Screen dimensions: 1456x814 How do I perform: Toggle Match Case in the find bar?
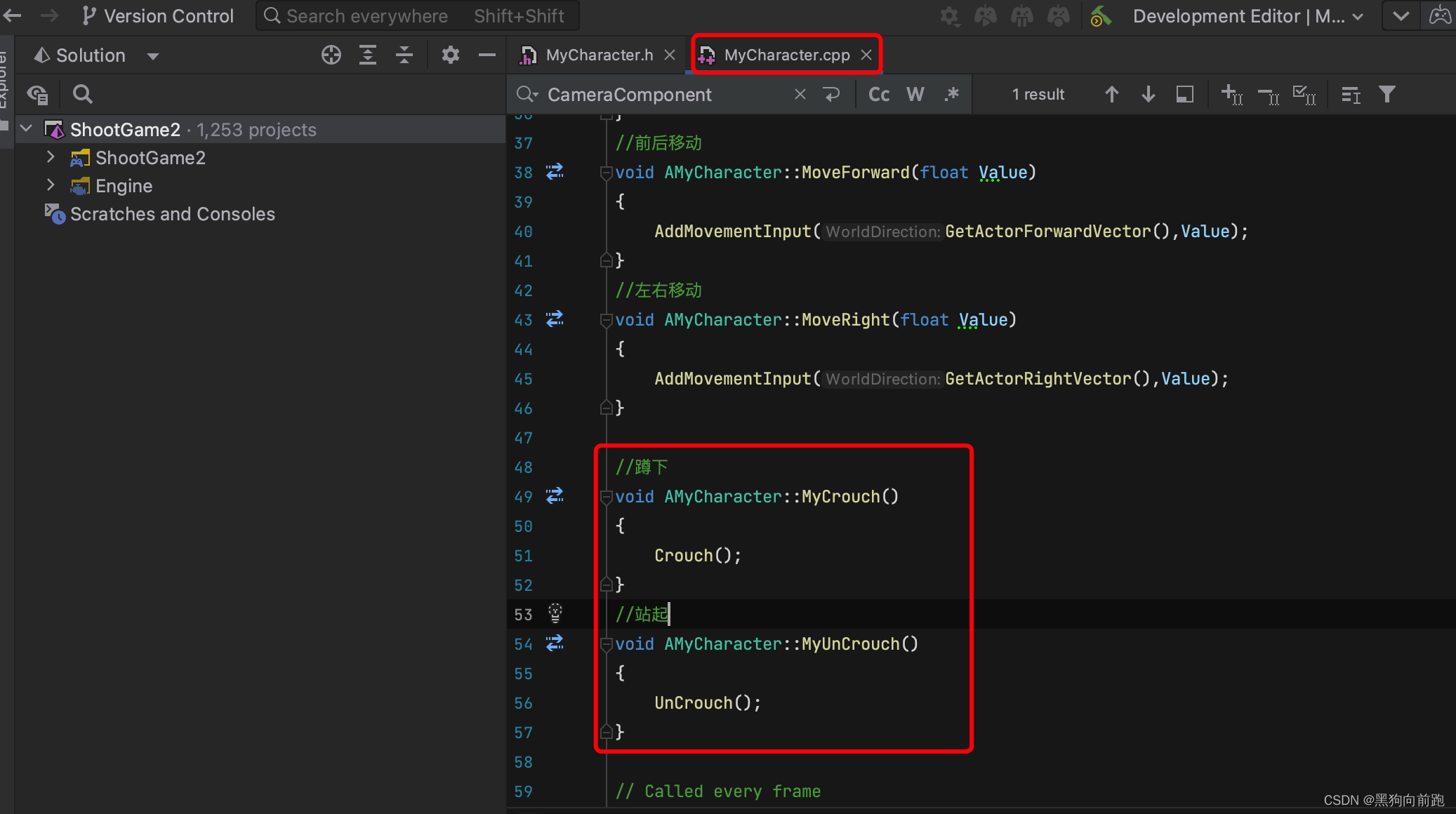point(879,94)
